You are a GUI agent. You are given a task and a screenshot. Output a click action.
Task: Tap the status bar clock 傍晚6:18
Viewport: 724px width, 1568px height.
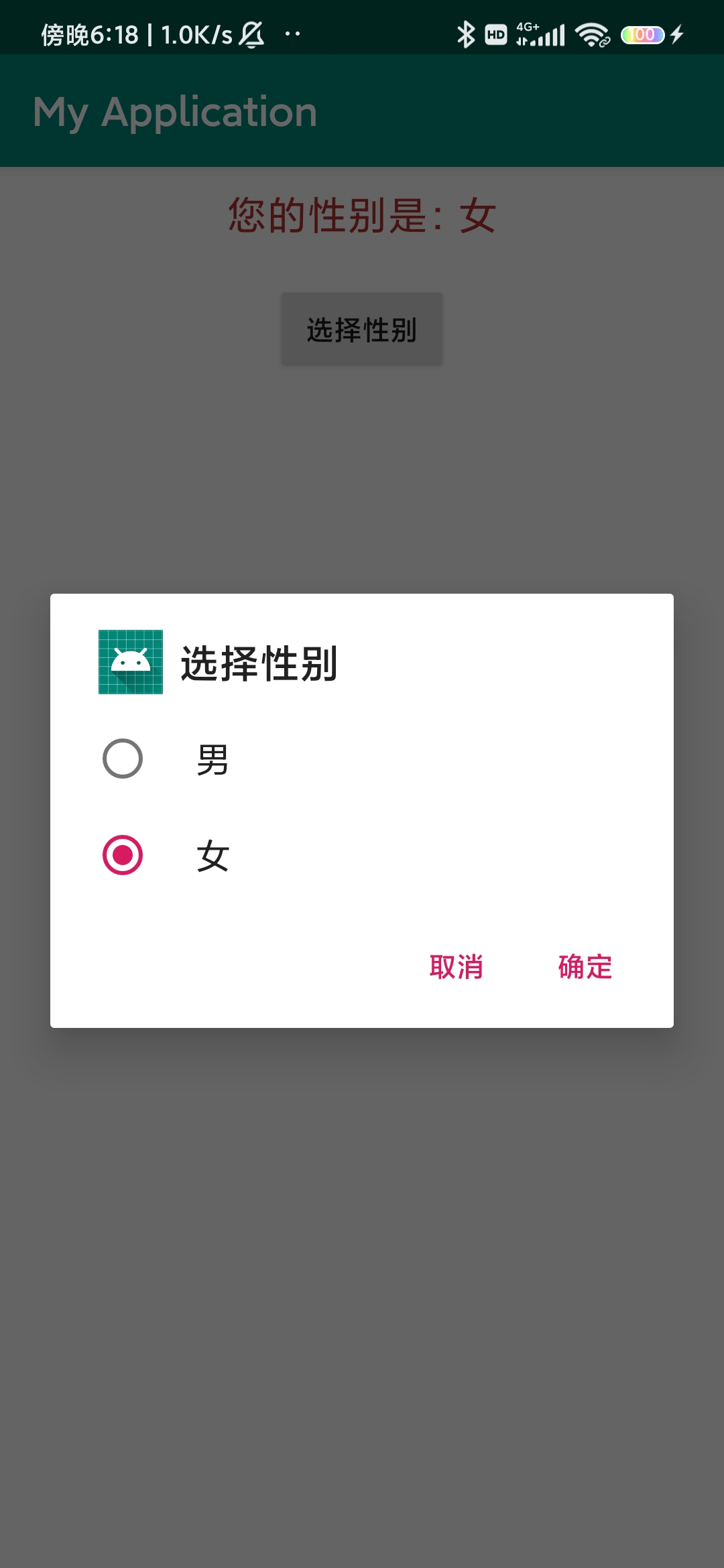pos(90,35)
